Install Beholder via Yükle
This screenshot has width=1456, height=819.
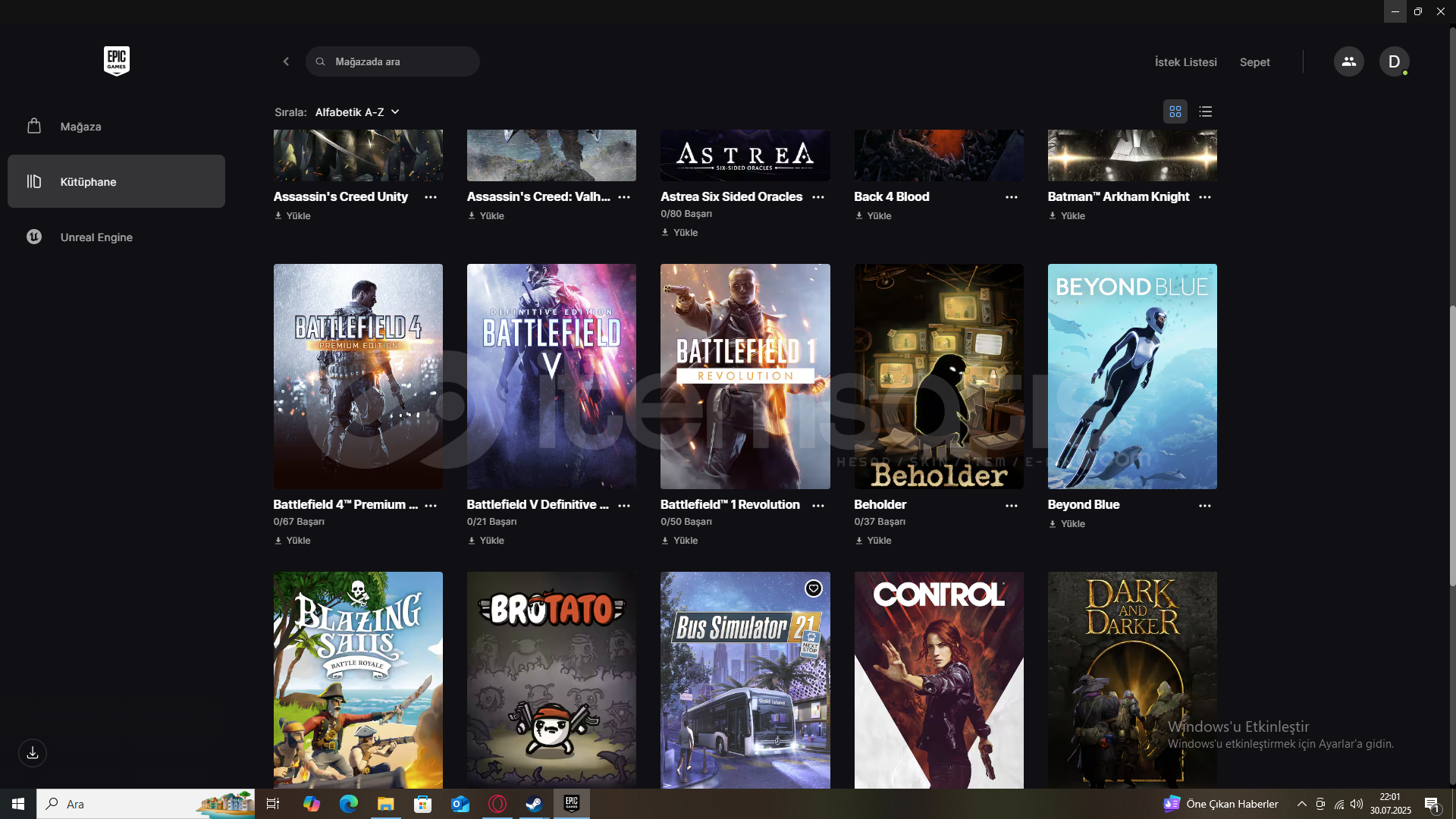pyautogui.click(x=874, y=541)
